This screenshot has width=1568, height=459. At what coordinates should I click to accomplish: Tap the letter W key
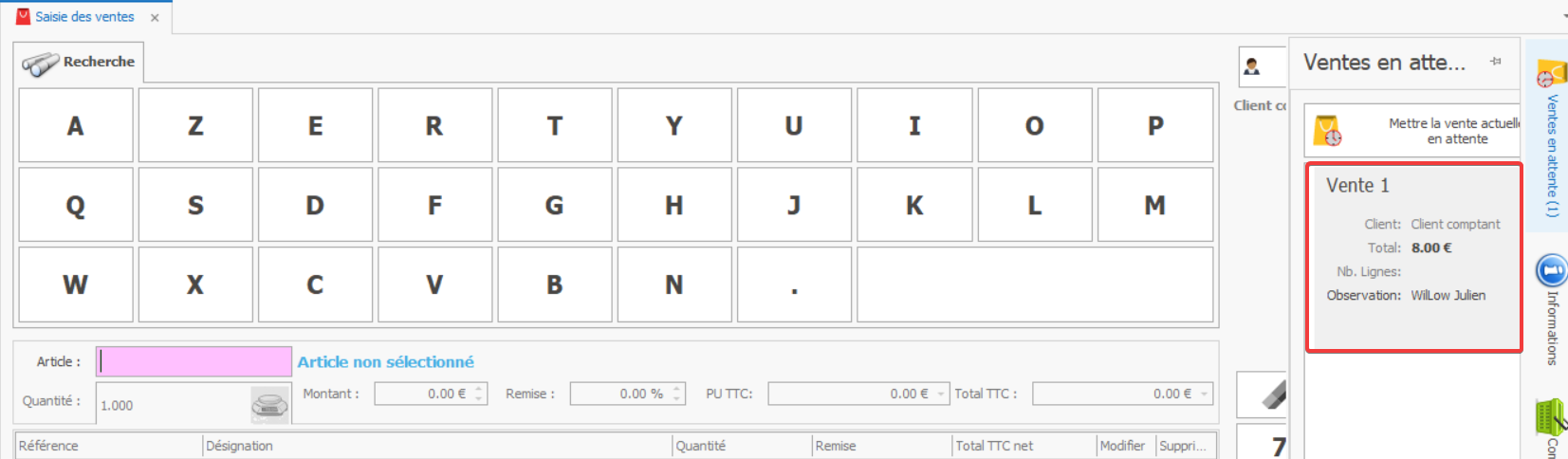pyautogui.click(x=76, y=285)
